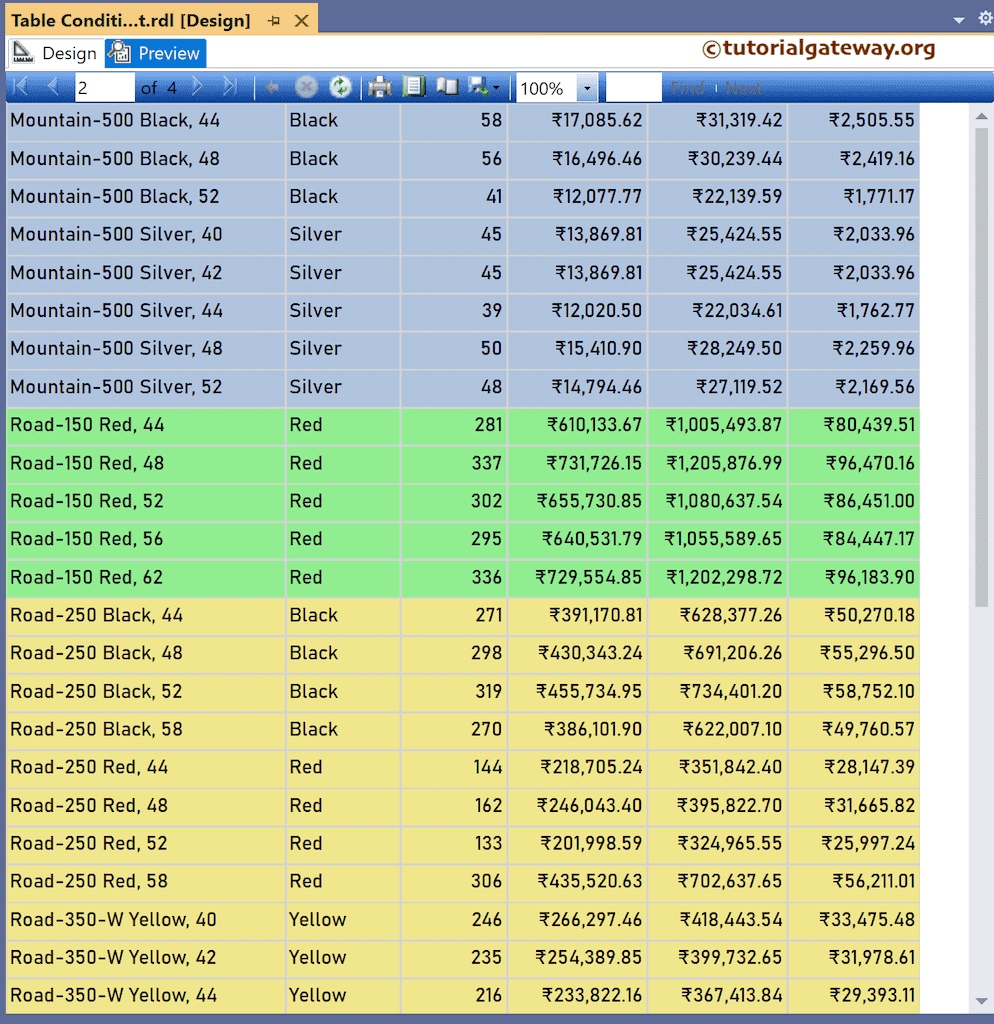Click the gear icon in the title bar
Screen dimensions: 994x1024
click(985, 18)
